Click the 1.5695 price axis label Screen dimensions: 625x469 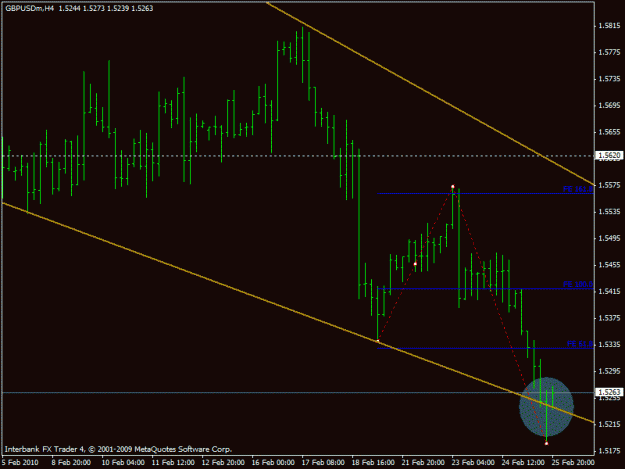click(609, 106)
